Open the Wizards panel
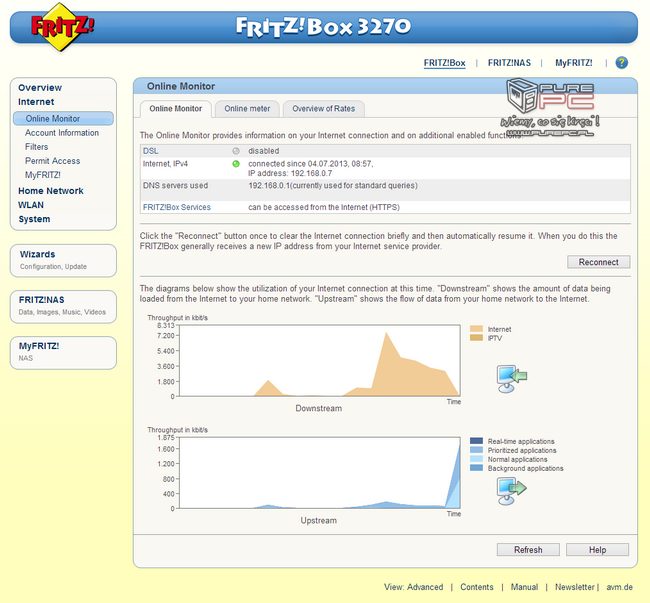Viewport: 650px width, 603px height. pyautogui.click(x=63, y=260)
